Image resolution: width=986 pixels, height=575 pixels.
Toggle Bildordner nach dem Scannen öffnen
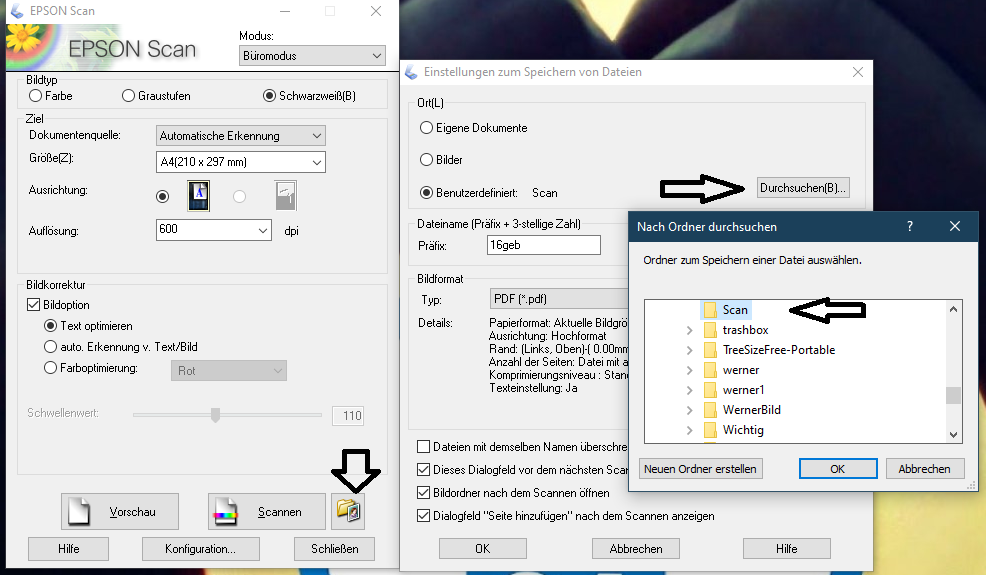click(424, 493)
